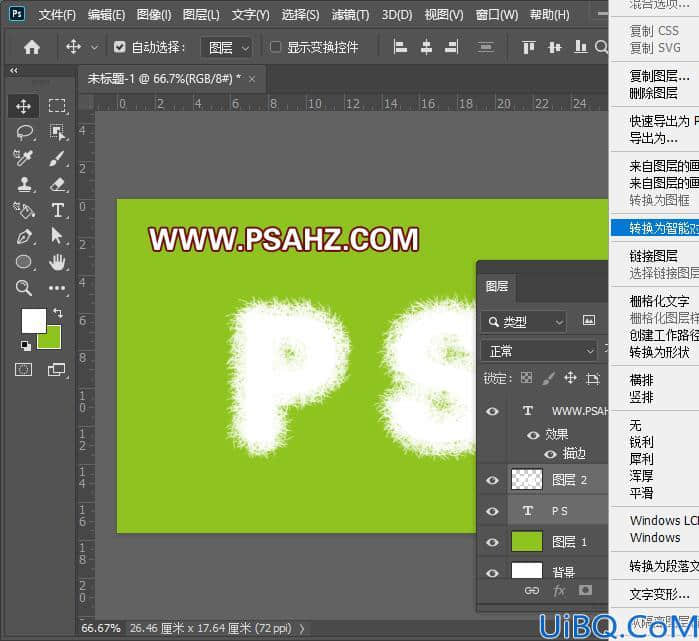The width and height of the screenshot is (699, 641).
Task: Select the Zoom tool
Action: pos(23,288)
